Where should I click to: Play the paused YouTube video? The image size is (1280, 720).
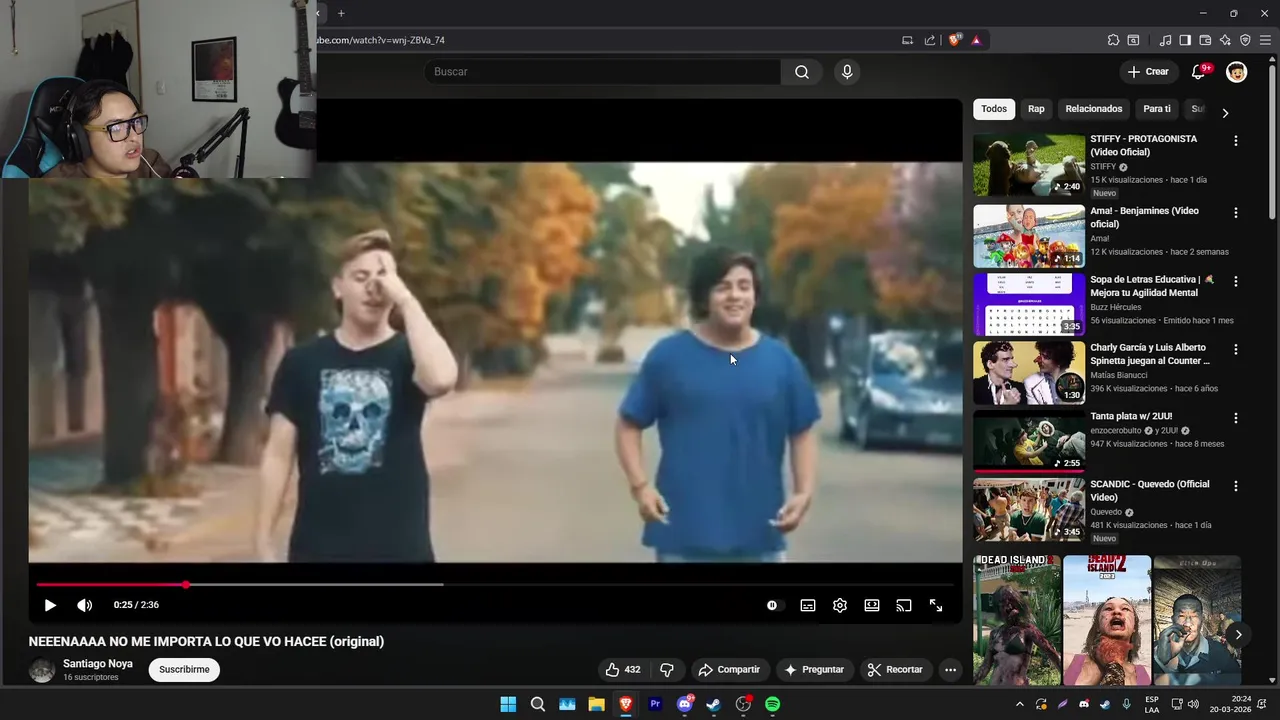click(x=50, y=605)
